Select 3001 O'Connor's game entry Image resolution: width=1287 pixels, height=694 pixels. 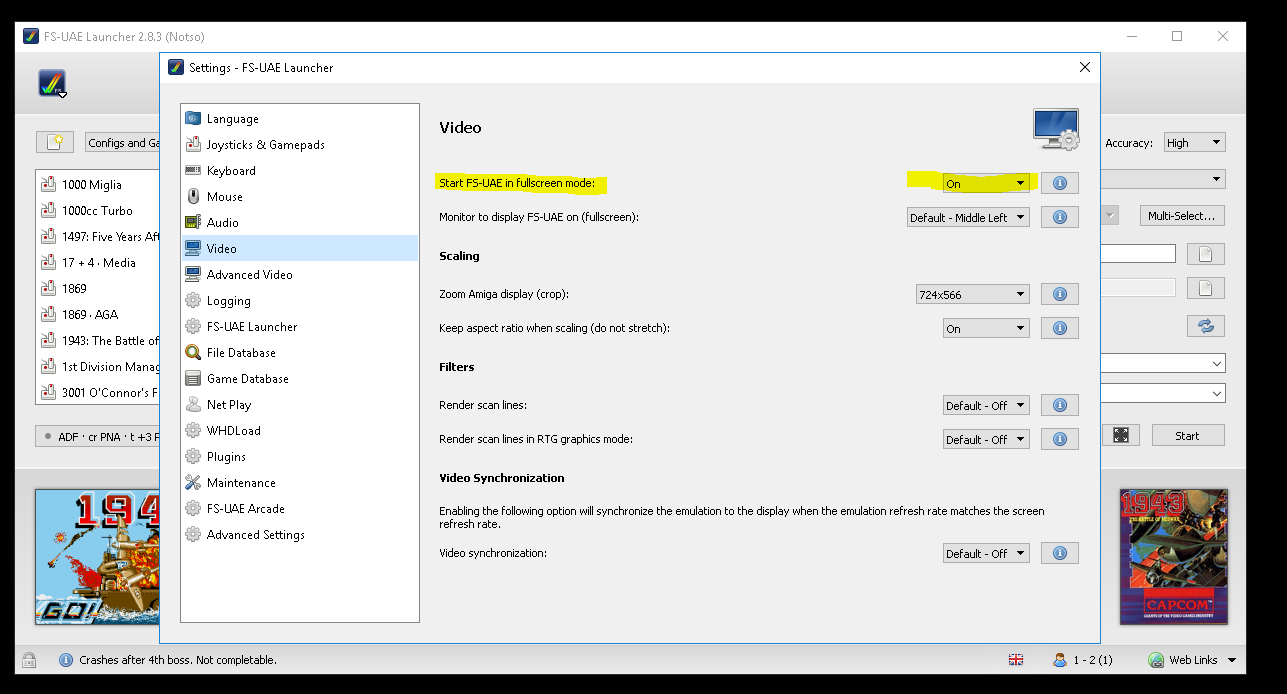coord(98,393)
